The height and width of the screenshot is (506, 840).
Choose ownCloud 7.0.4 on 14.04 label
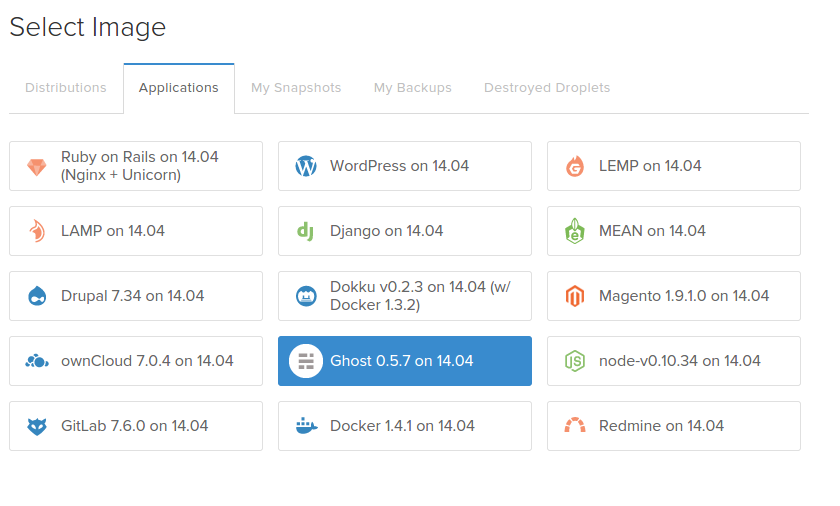tap(147, 361)
